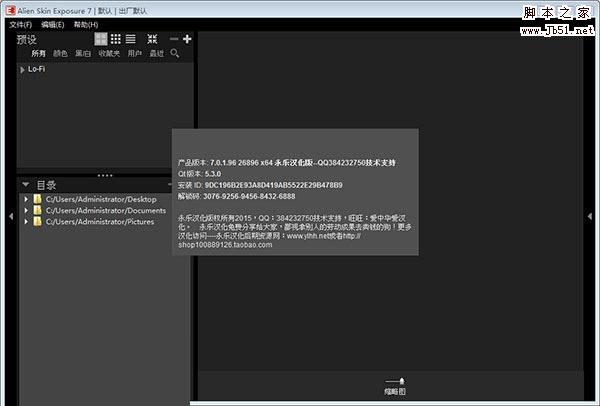600x406 pixels.
Task: Click the 安装 ID text line
Action: pos(260,185)
